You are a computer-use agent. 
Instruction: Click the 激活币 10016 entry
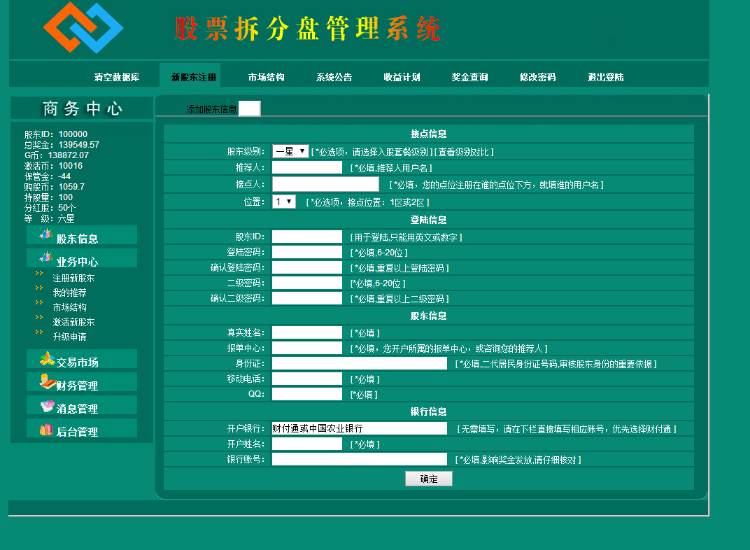tap(54, 166)
